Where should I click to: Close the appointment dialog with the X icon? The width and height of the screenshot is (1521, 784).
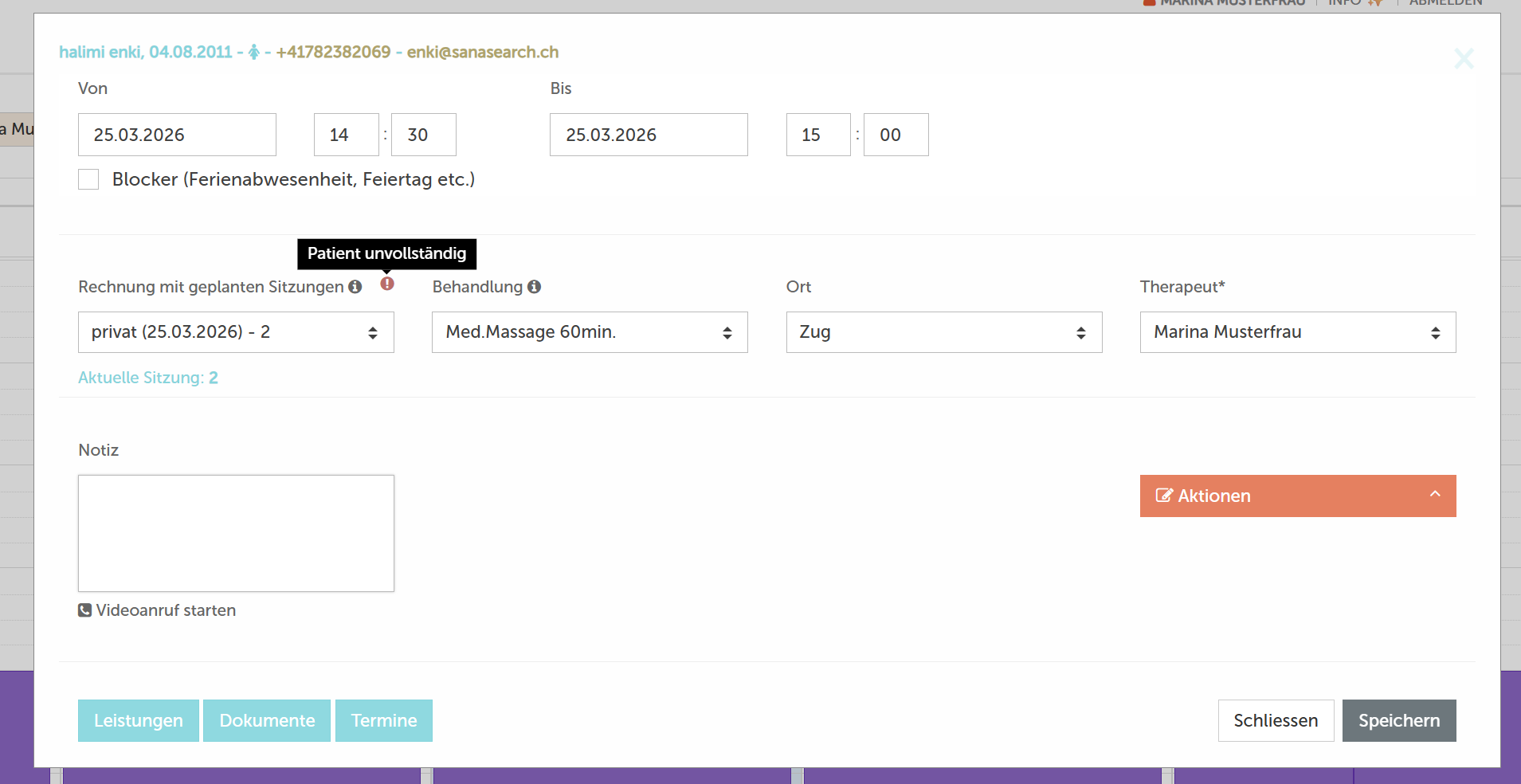(1463, 58)
